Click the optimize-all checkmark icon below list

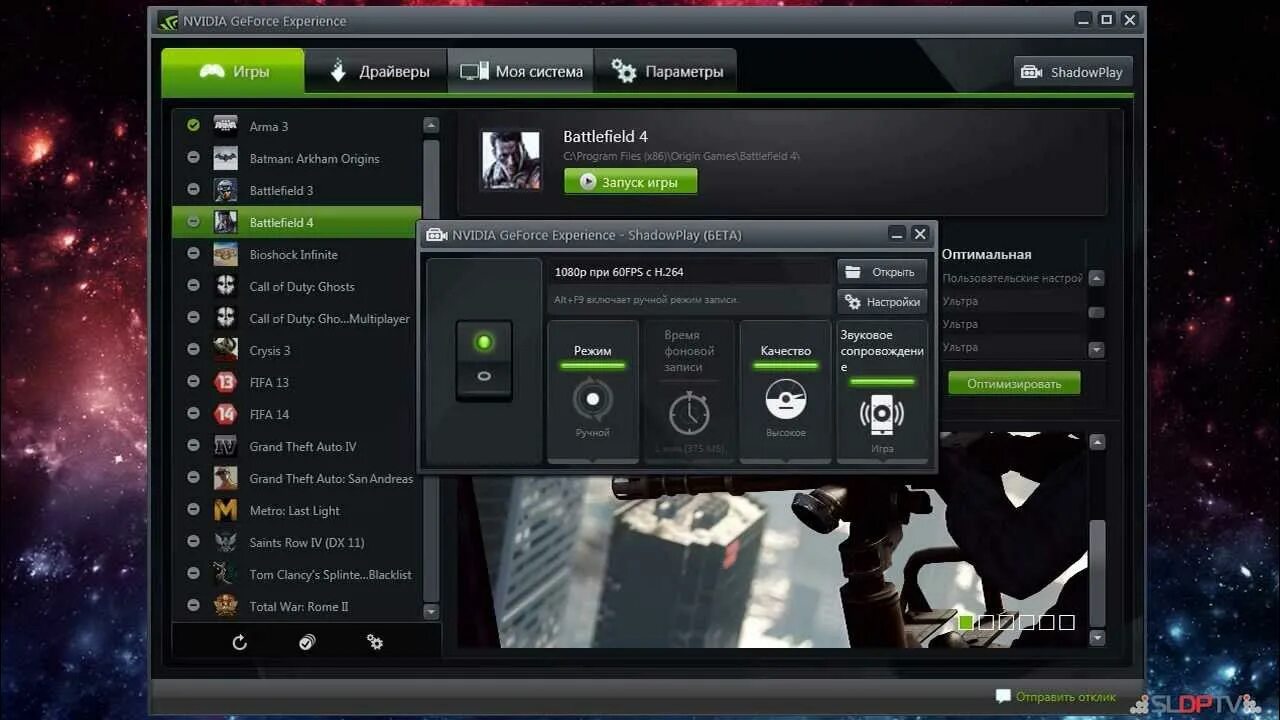pos(307,642)
